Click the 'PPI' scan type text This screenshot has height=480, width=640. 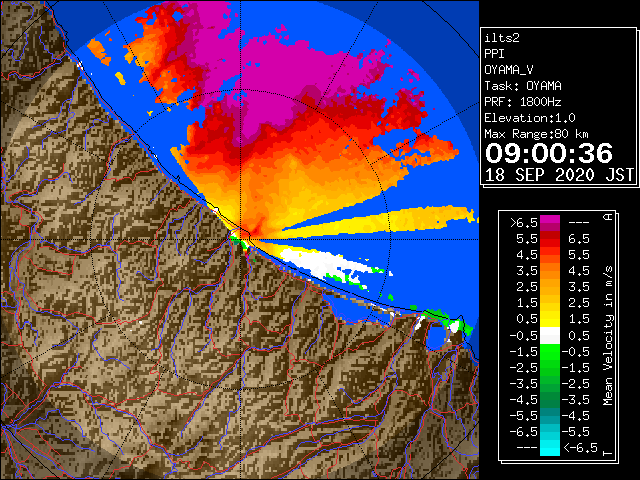pyautogui.click(x=494, y=54)
